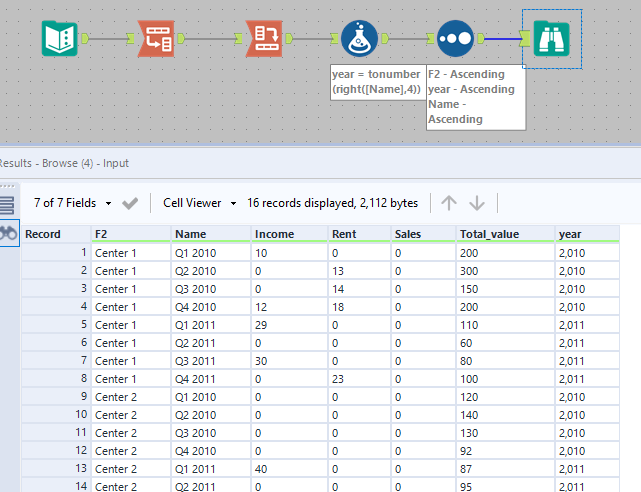Click the 'Q4 2010' cell for Center 1

coord(209,307)
